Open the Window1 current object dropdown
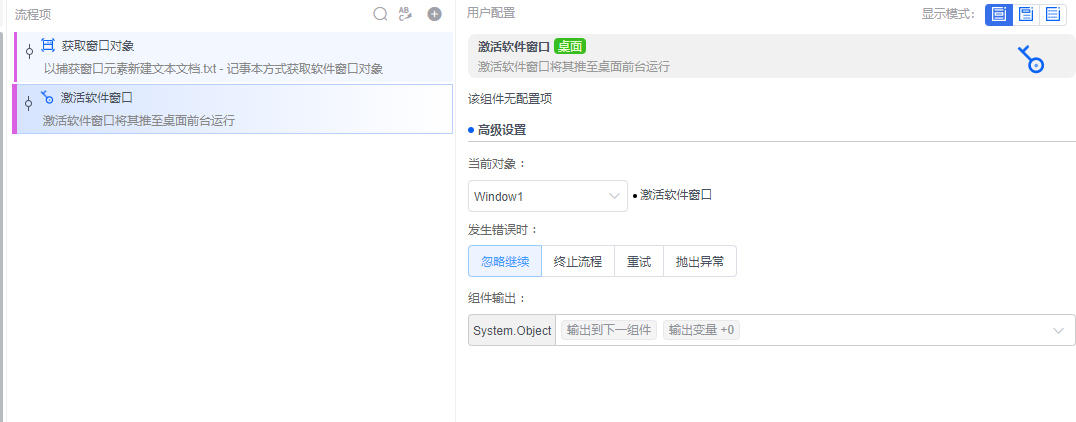The width and height of the screenshot is (1076, 422). (548, 196)
